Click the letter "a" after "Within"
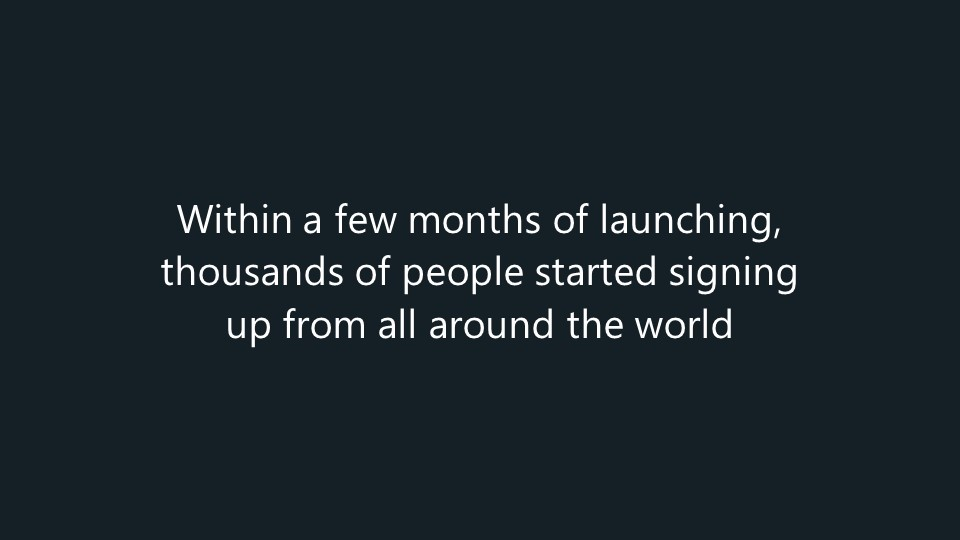The height and width of the screenshot is (540, 960). pos(313,222)
